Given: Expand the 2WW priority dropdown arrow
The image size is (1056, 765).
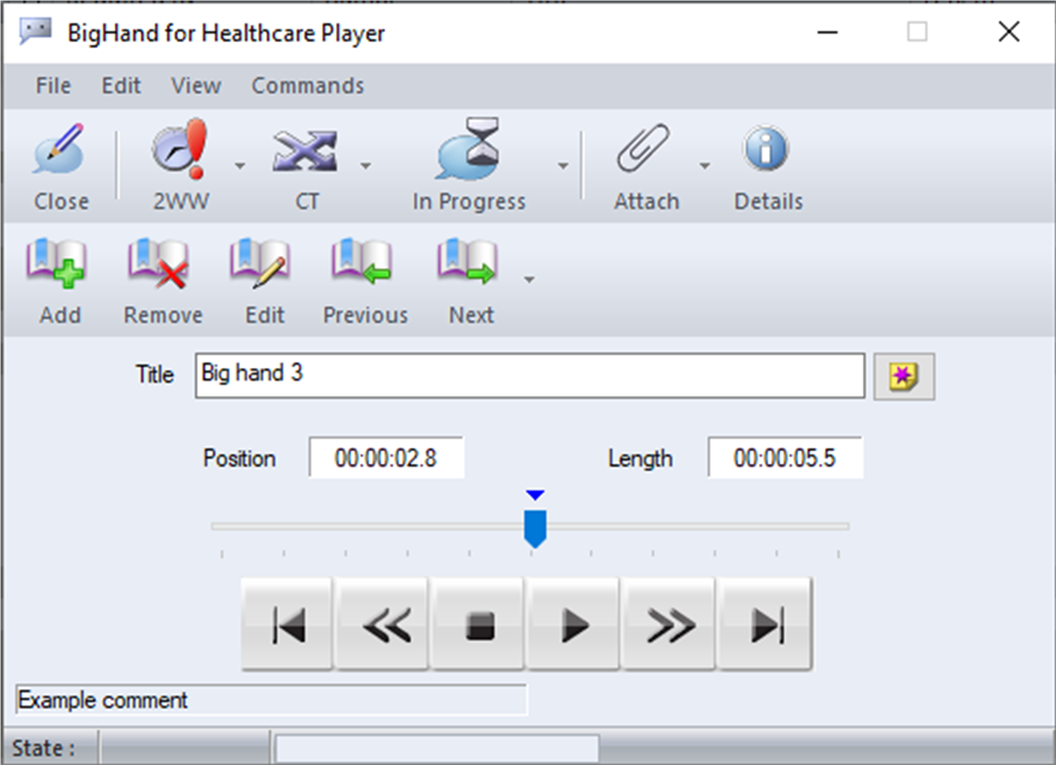Looking at the screenshot, I should [x=240, y=166].
